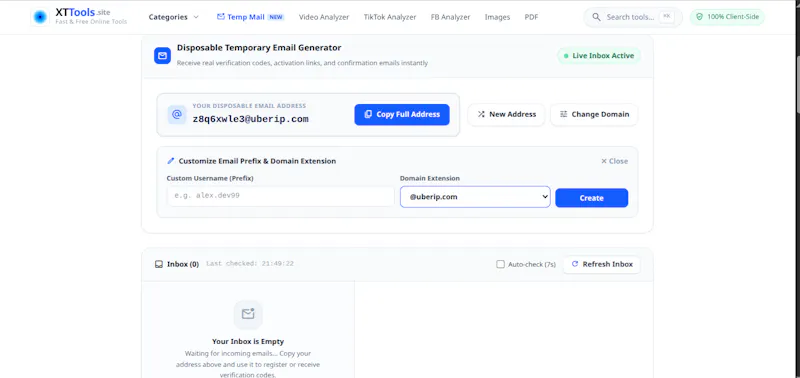Select the z8q6xwle3@uberip.com address text
Viewport: 800px width, 378px height.
click(251, 119)
